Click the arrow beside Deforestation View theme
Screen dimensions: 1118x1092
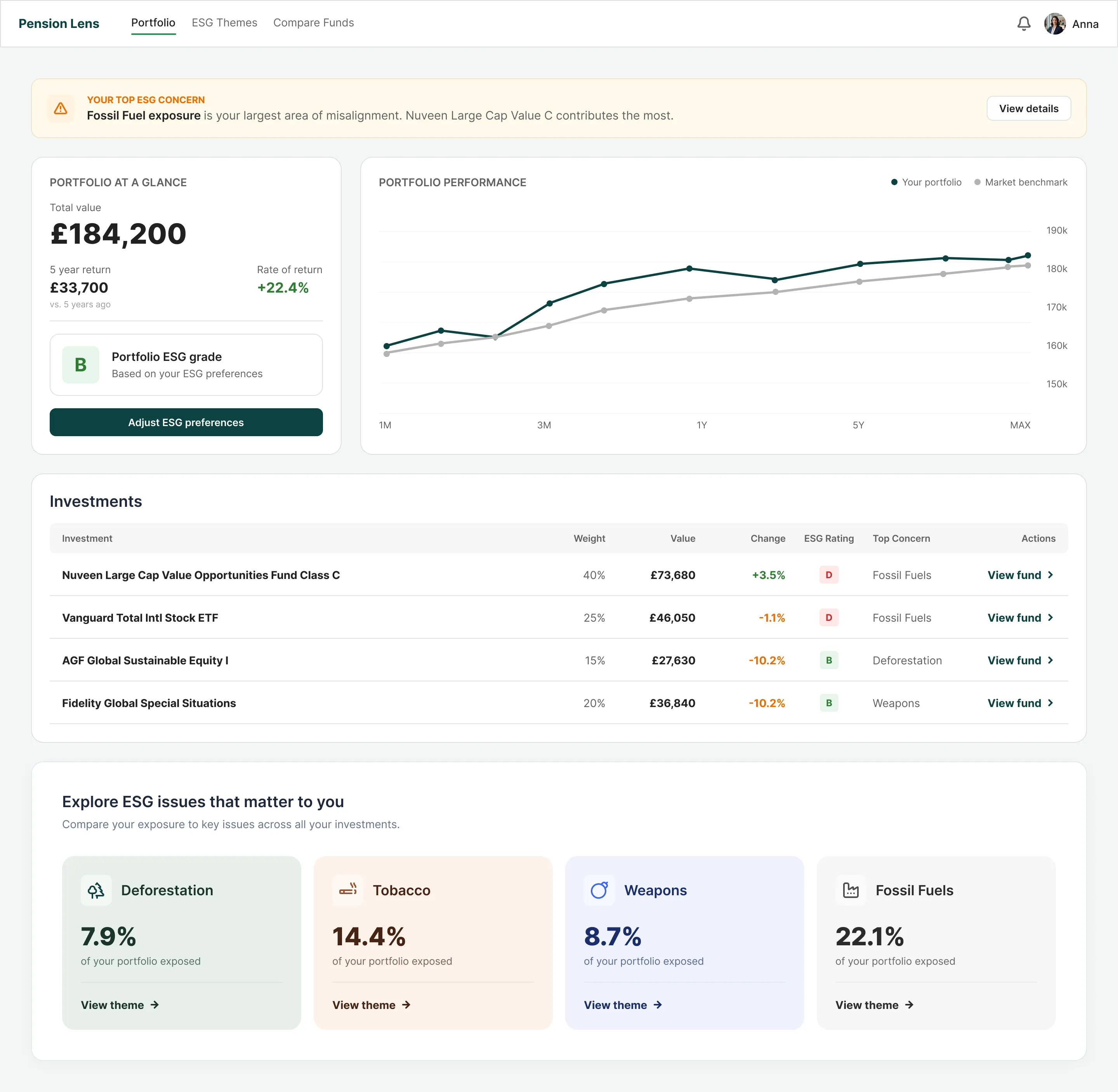(155, 1005)
